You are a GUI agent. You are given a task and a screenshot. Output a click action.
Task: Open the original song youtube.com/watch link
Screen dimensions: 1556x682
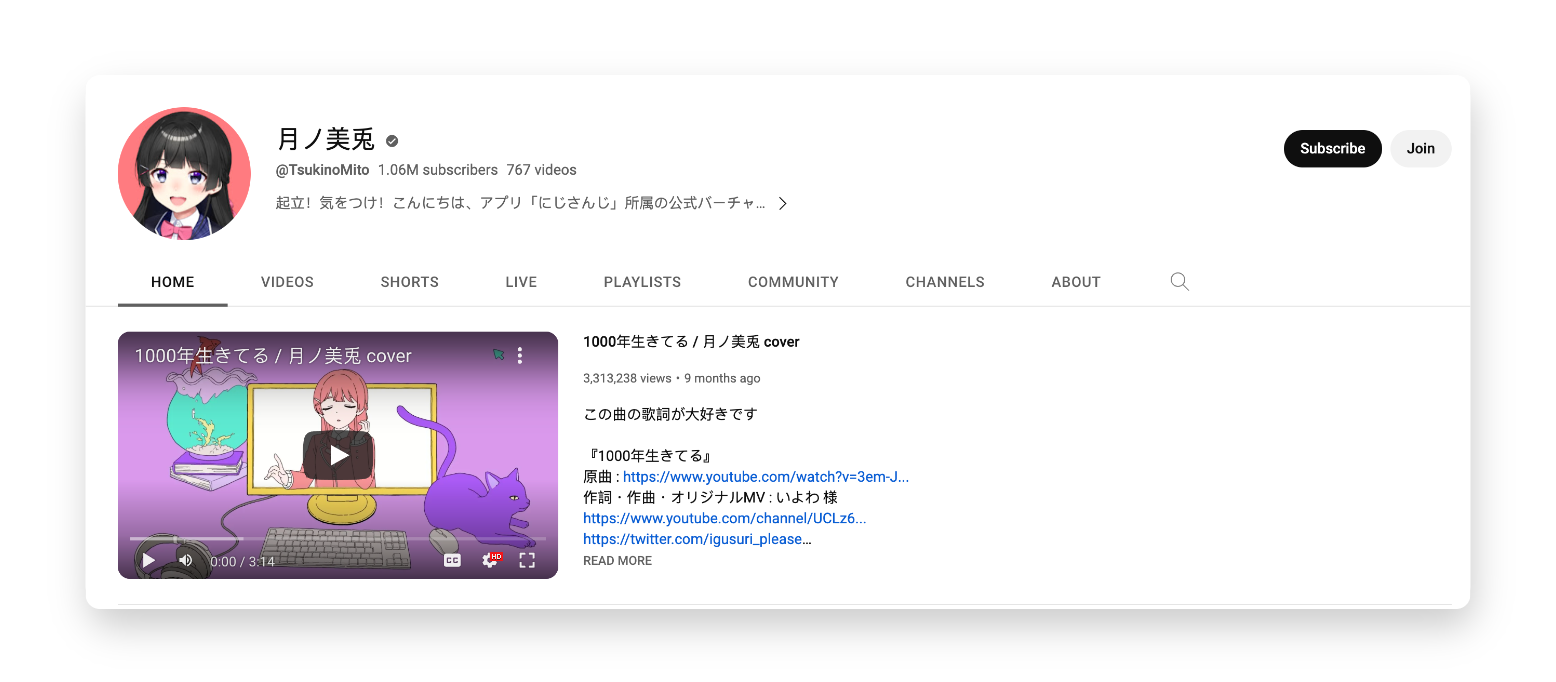coord(766,476)
